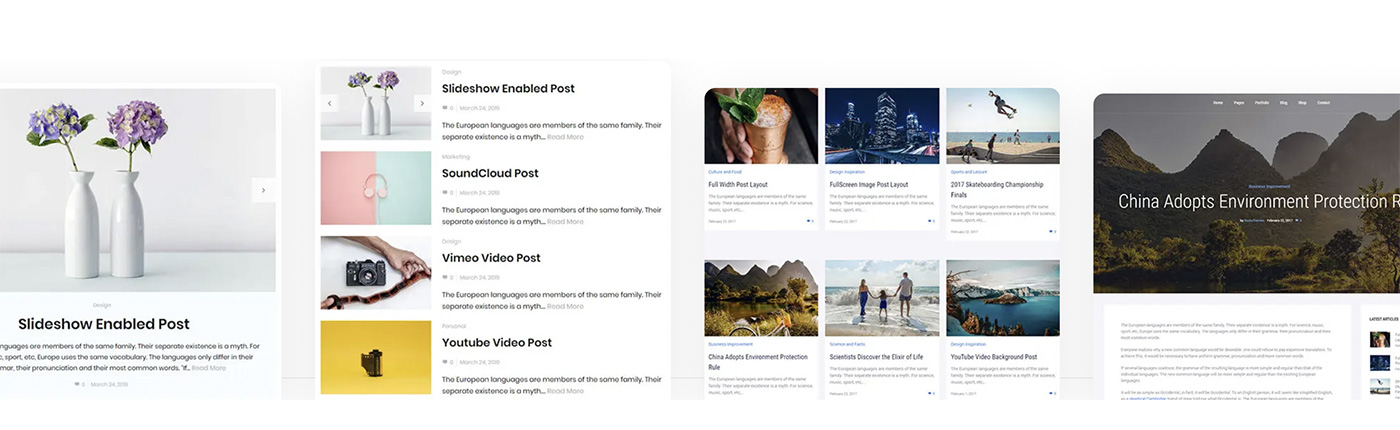Click comment icon under Youtube Video Post title

coord(445,362)
